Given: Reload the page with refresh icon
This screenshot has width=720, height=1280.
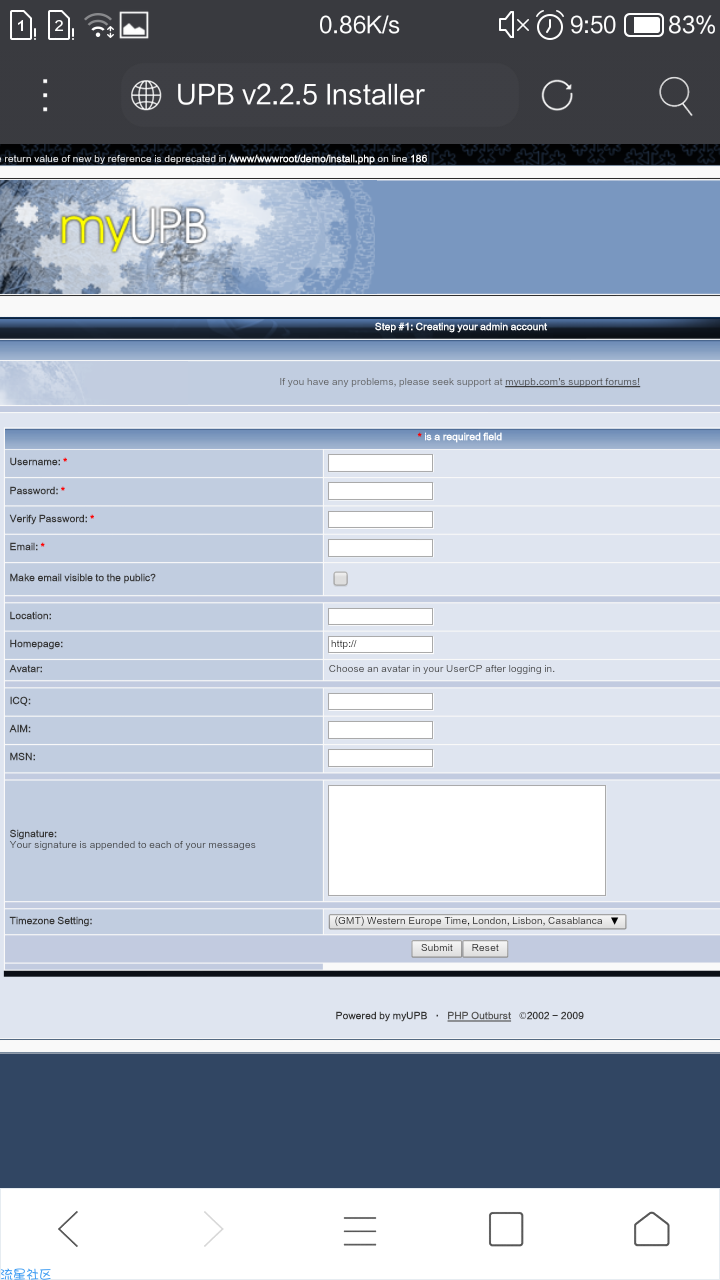Looking at the screenshot, I should [x=557, y=95].
